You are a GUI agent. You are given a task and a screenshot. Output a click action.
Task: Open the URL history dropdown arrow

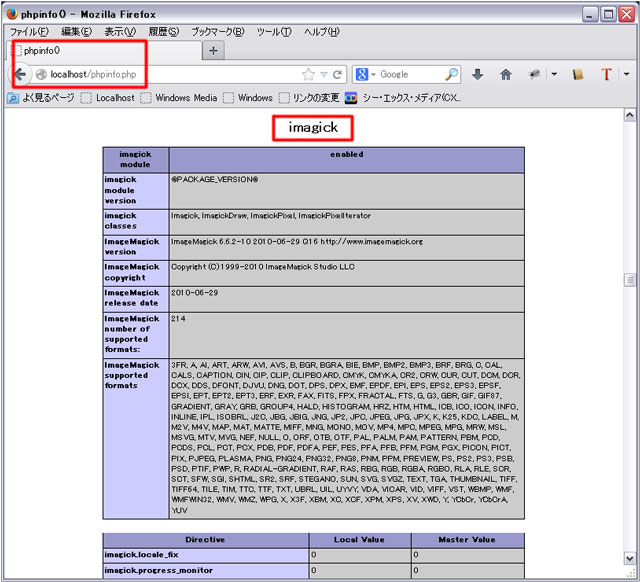pos(324,75)
